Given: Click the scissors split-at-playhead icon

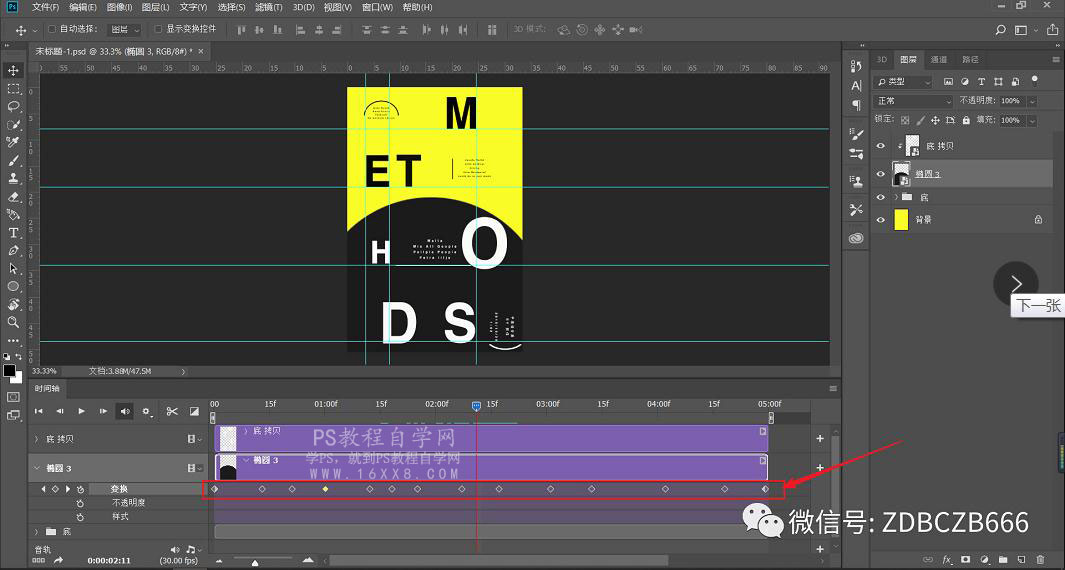Looking at the screenshot, I should (172, 411).
